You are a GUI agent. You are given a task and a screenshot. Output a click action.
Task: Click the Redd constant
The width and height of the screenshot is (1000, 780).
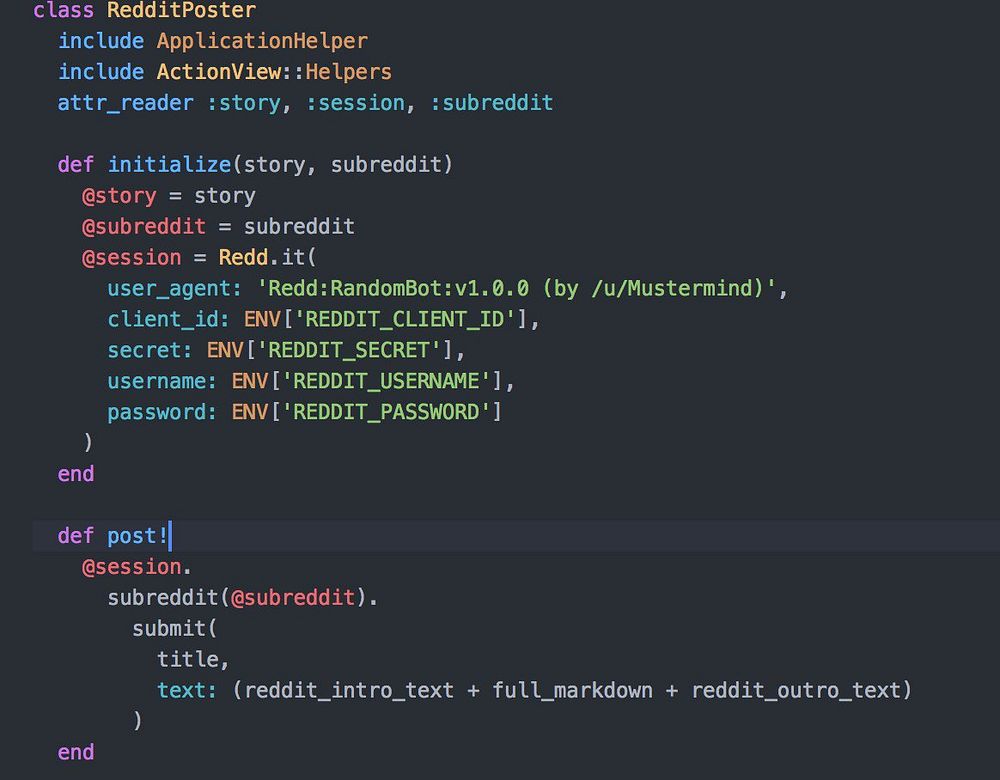coord(243,258)
